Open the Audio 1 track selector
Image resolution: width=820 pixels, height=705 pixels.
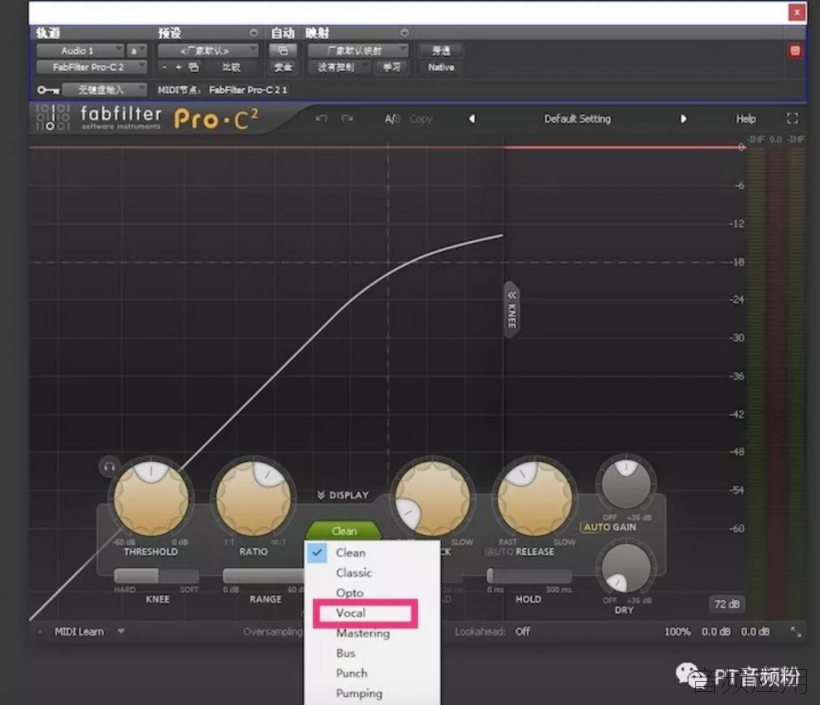click(80, 51)
